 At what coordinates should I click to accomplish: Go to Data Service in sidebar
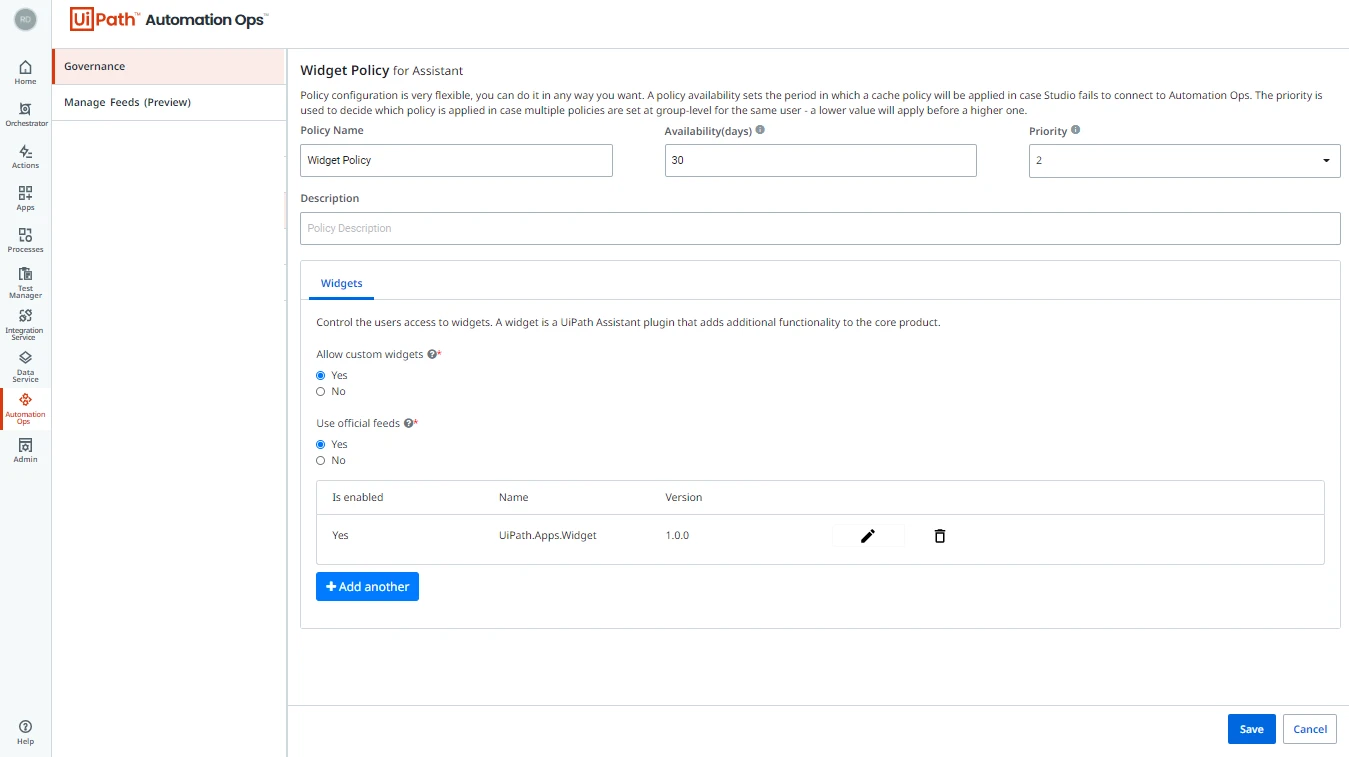click(25, 367)
